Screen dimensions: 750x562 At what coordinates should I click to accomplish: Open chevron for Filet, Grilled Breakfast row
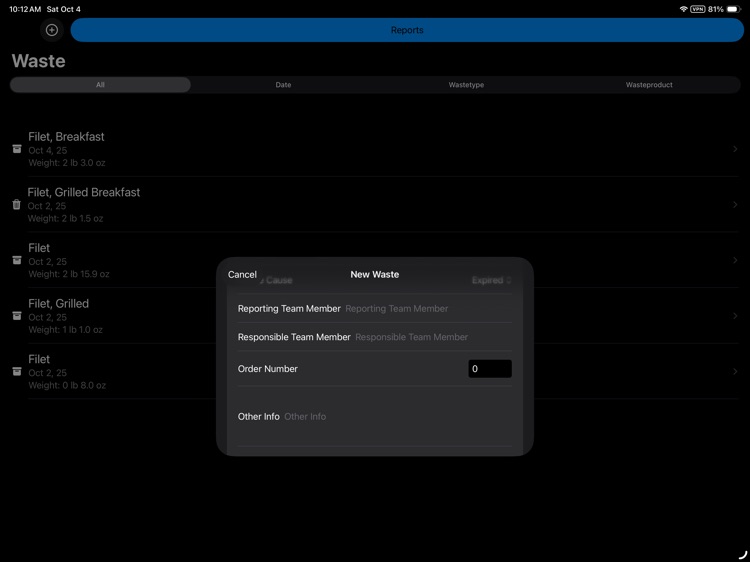tap(735, 205)
